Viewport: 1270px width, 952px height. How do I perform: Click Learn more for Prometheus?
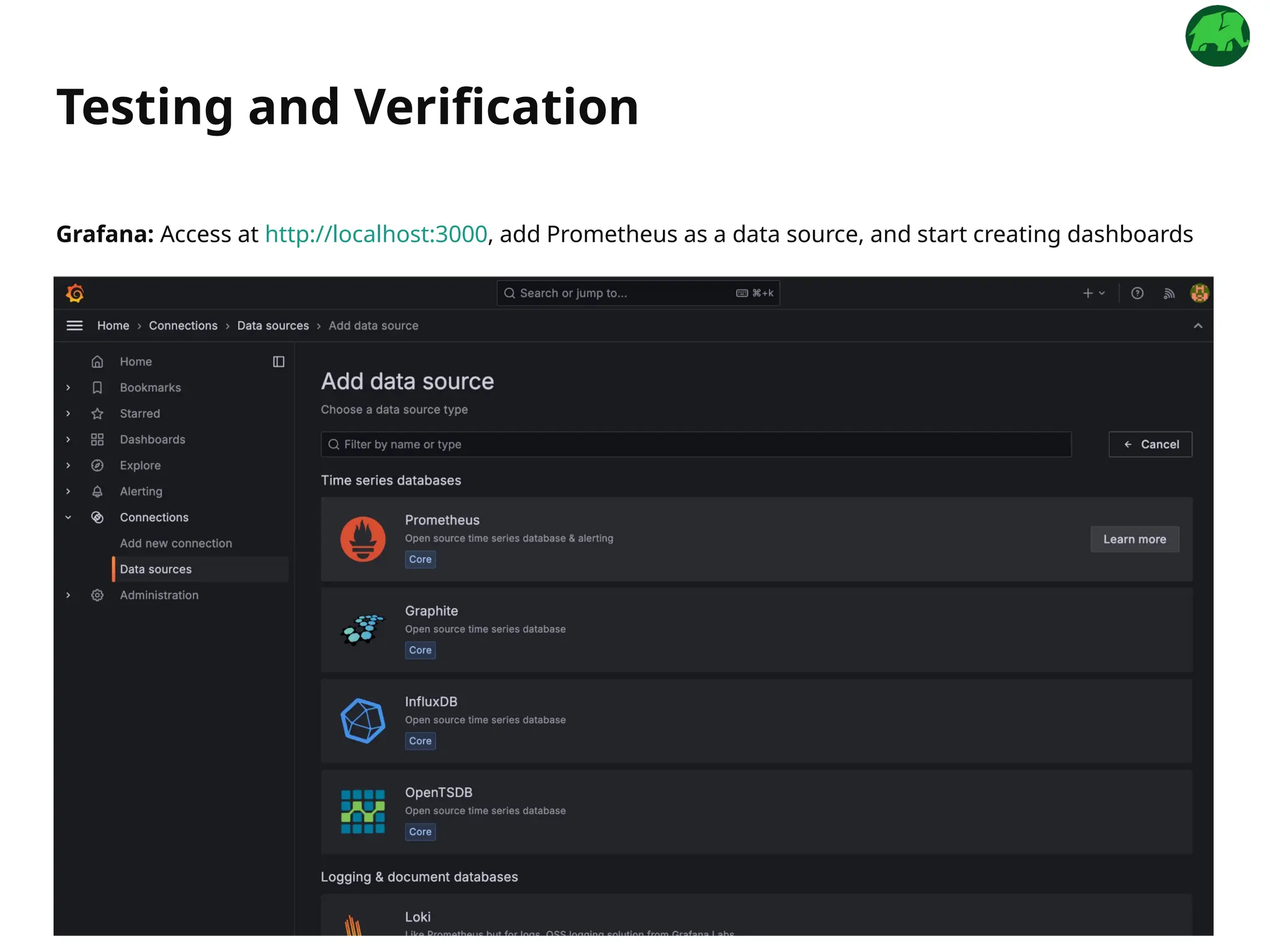pos(1134,539)
